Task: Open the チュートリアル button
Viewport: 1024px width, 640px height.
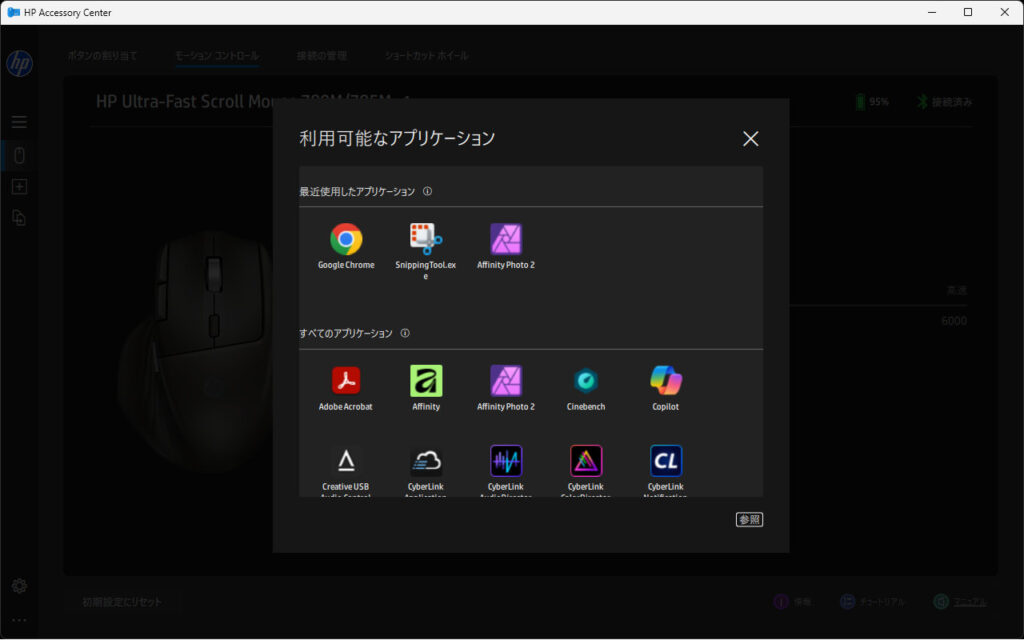Action: point(872,601)
